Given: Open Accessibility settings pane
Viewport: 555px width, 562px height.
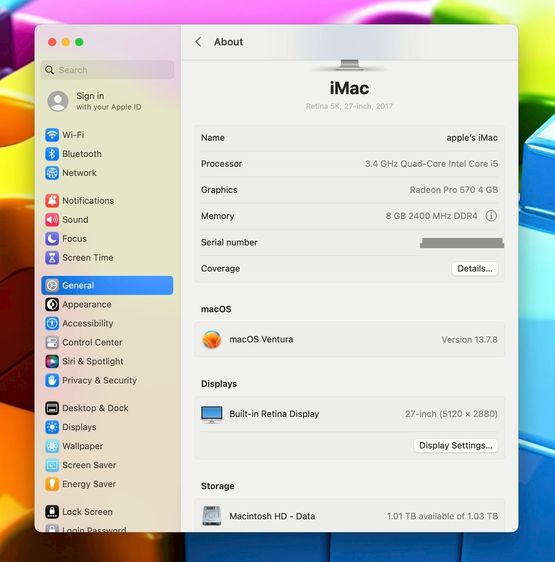Looking at the screenshot, I should pos(107,324).
